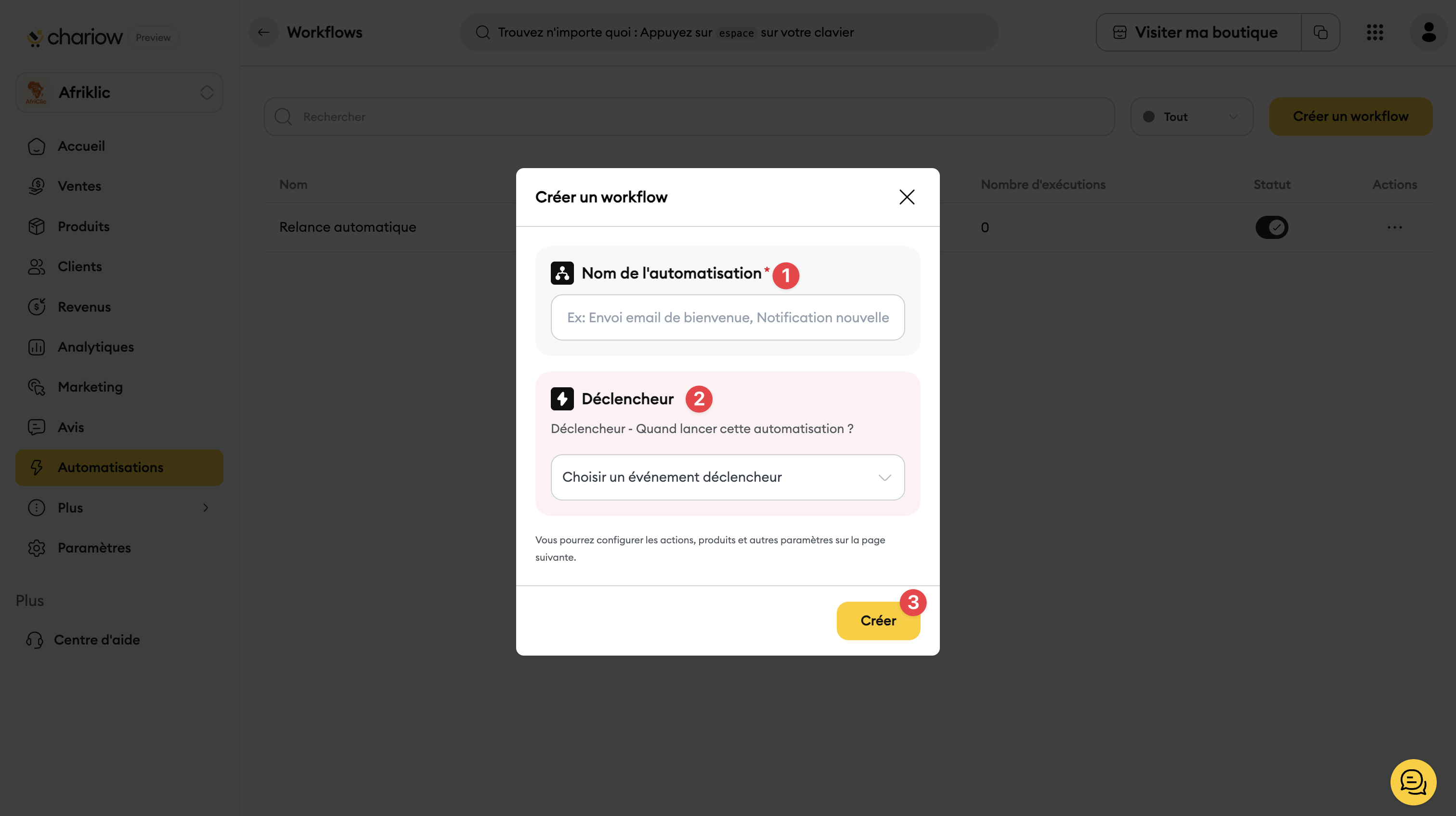Screen dimensions: 1456x816
Task: Open the apps grid icon
Action: click(1375, 32)
